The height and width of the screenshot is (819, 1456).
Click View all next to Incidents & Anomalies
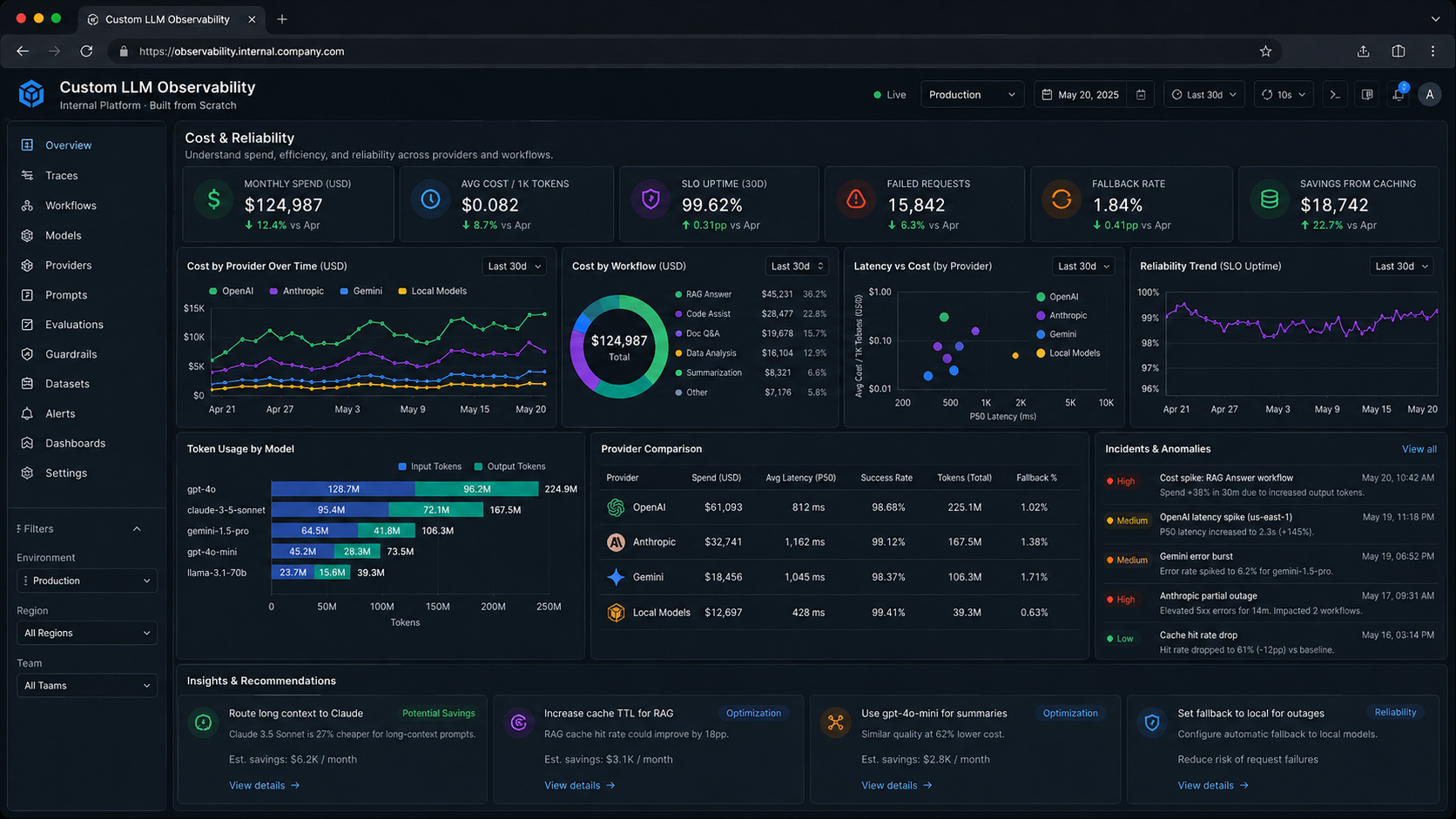1419,449
